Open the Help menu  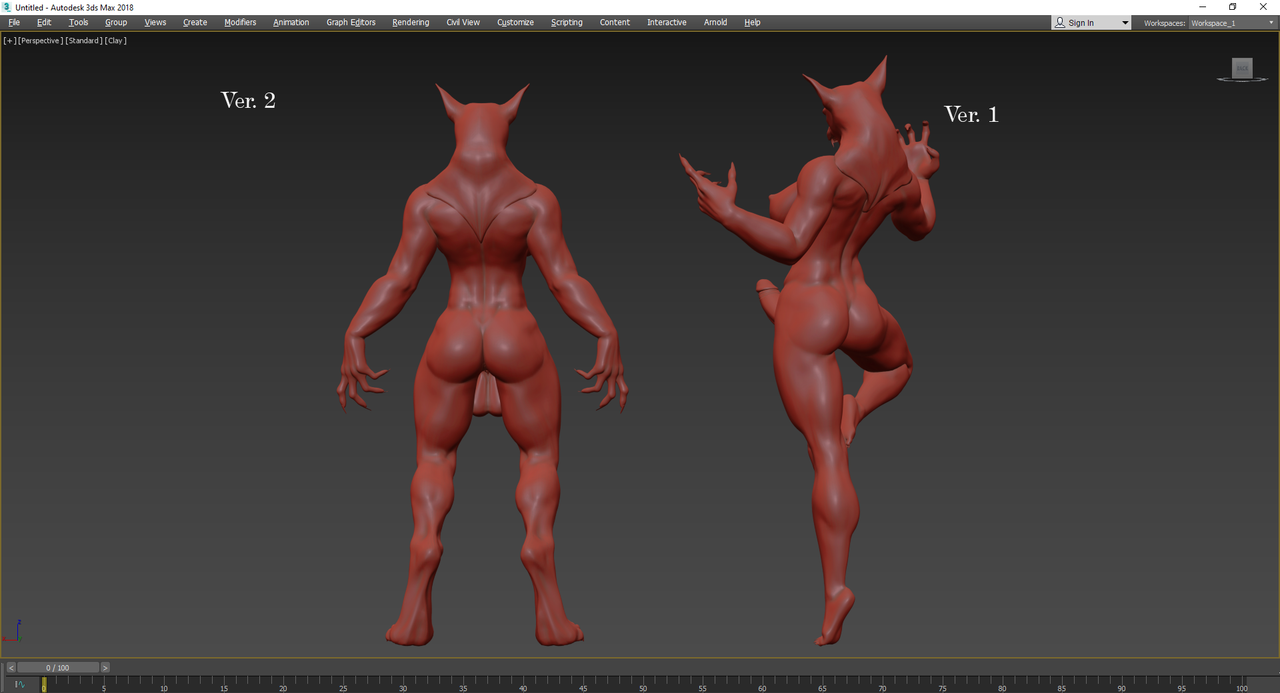coord(752,22)
